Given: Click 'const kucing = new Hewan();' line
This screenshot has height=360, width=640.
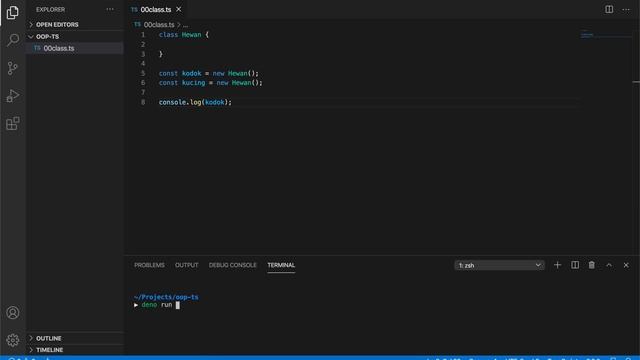Looking at the screenshot, I should click(x=211, y=83).
